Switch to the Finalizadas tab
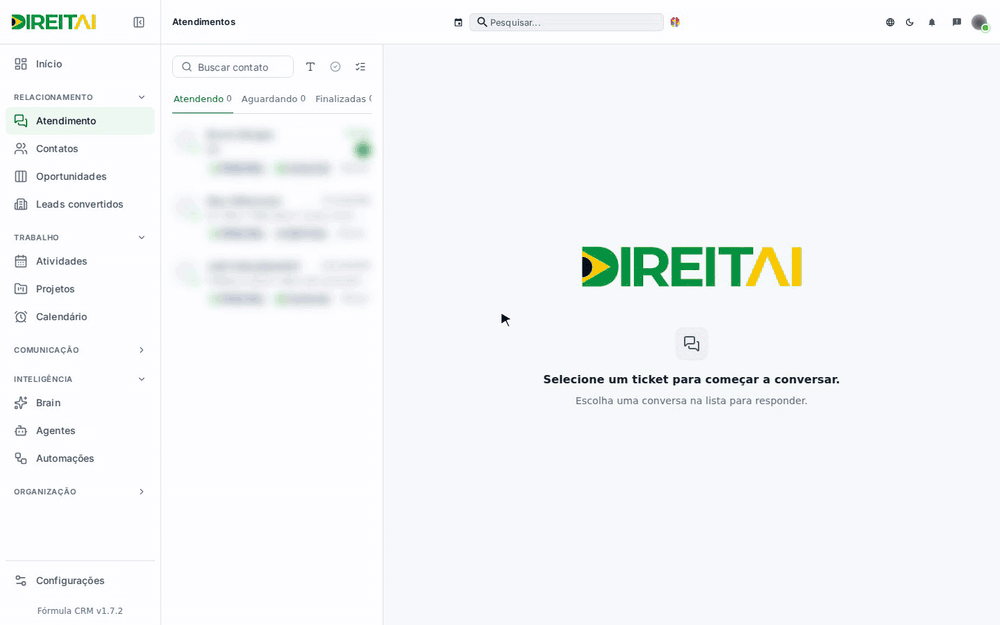This screenshot has width=1000, height=625. [343, 99]
